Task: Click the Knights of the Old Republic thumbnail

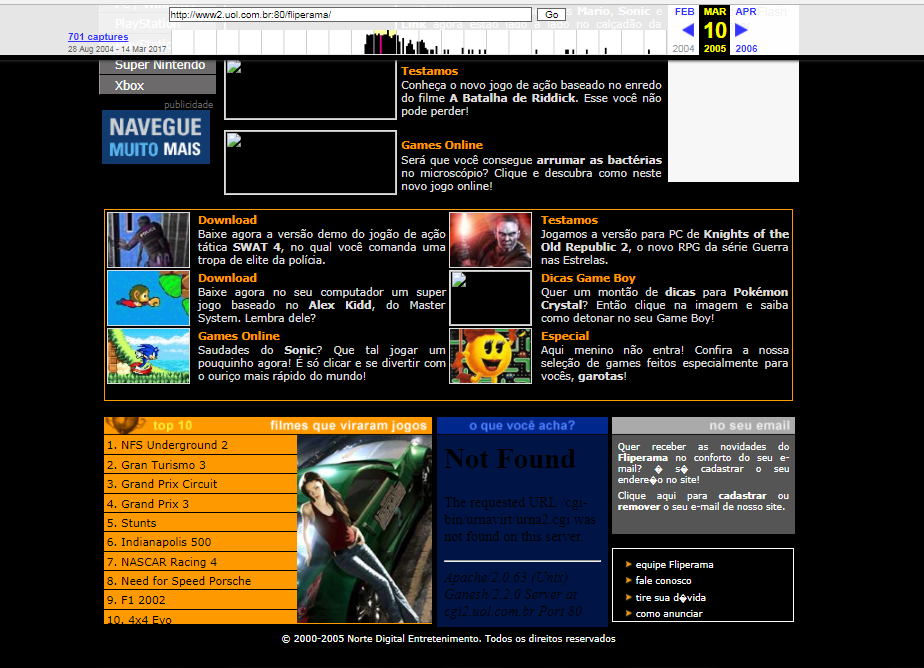Action: [x=490, y=240]
